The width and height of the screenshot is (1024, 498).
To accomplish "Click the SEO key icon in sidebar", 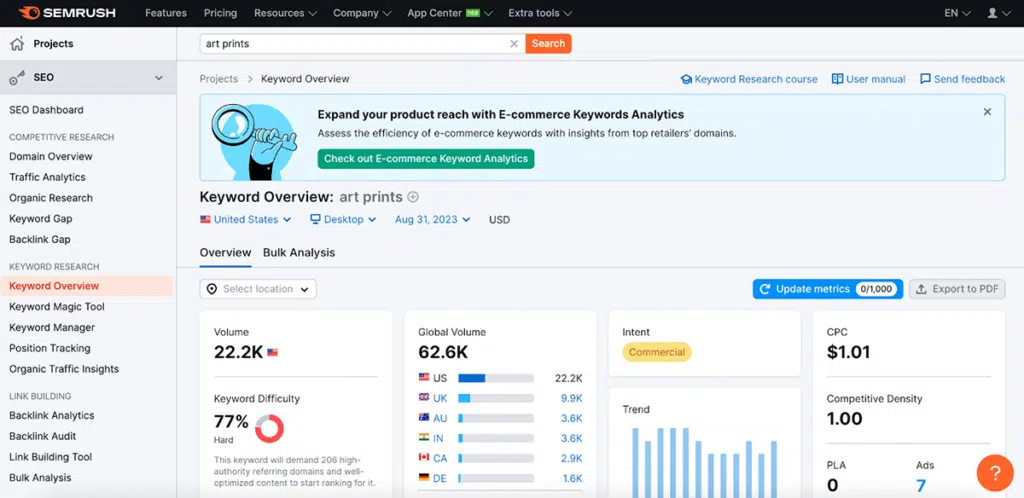I will point(17,78).
